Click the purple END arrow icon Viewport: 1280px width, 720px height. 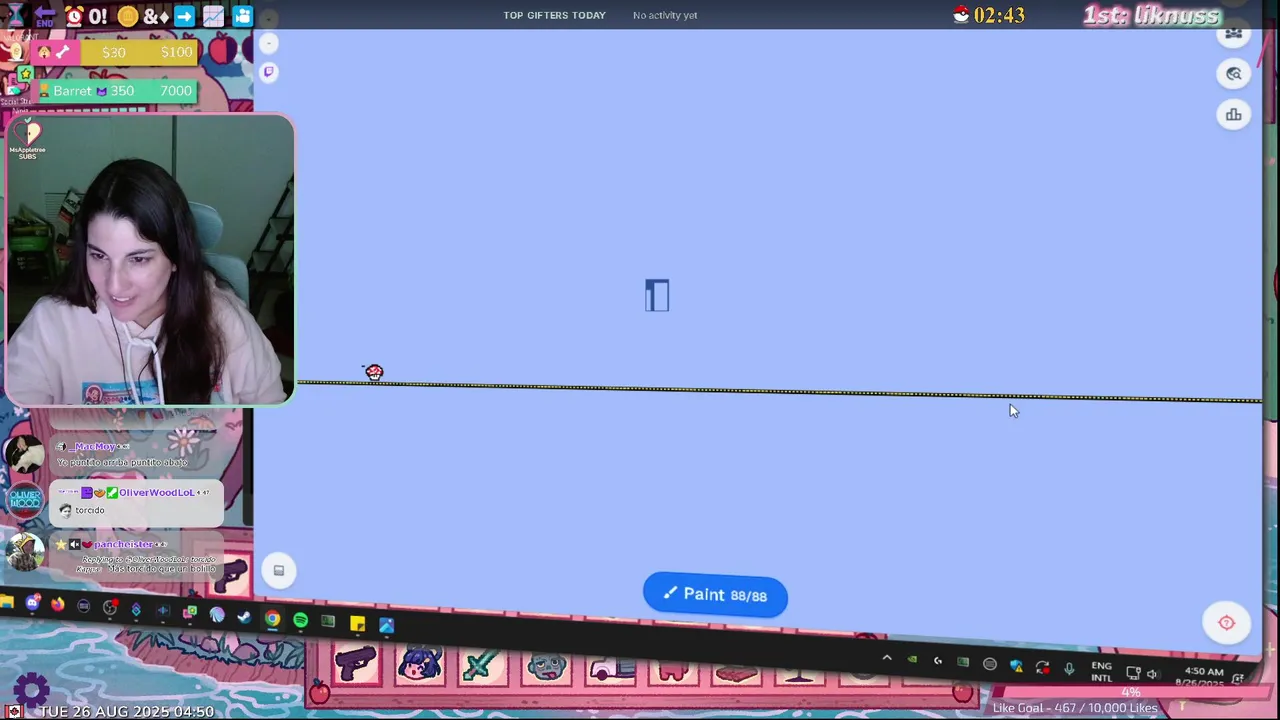click(x=45, y=16)
